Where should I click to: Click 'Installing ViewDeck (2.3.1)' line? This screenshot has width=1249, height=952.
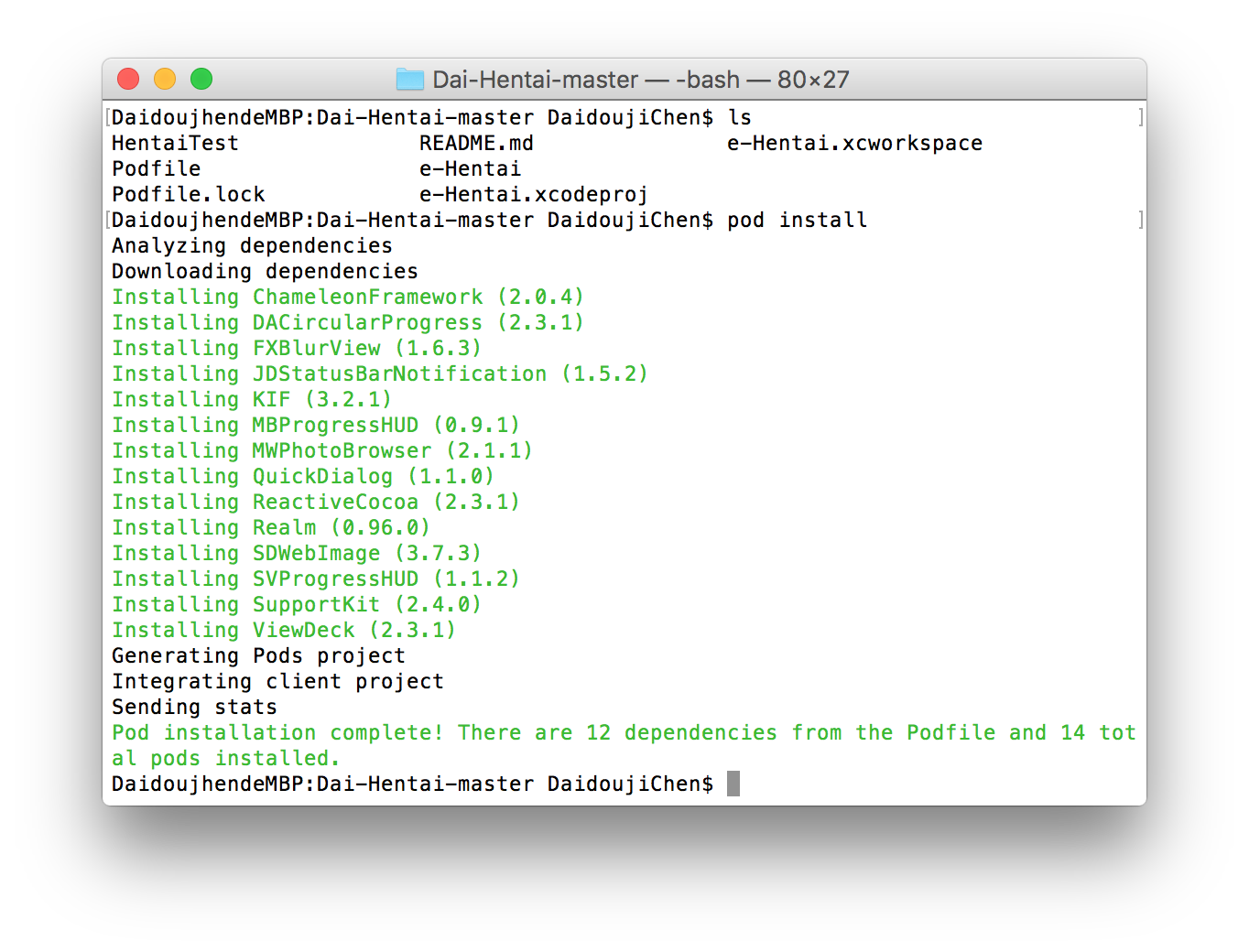click(284, 631)
